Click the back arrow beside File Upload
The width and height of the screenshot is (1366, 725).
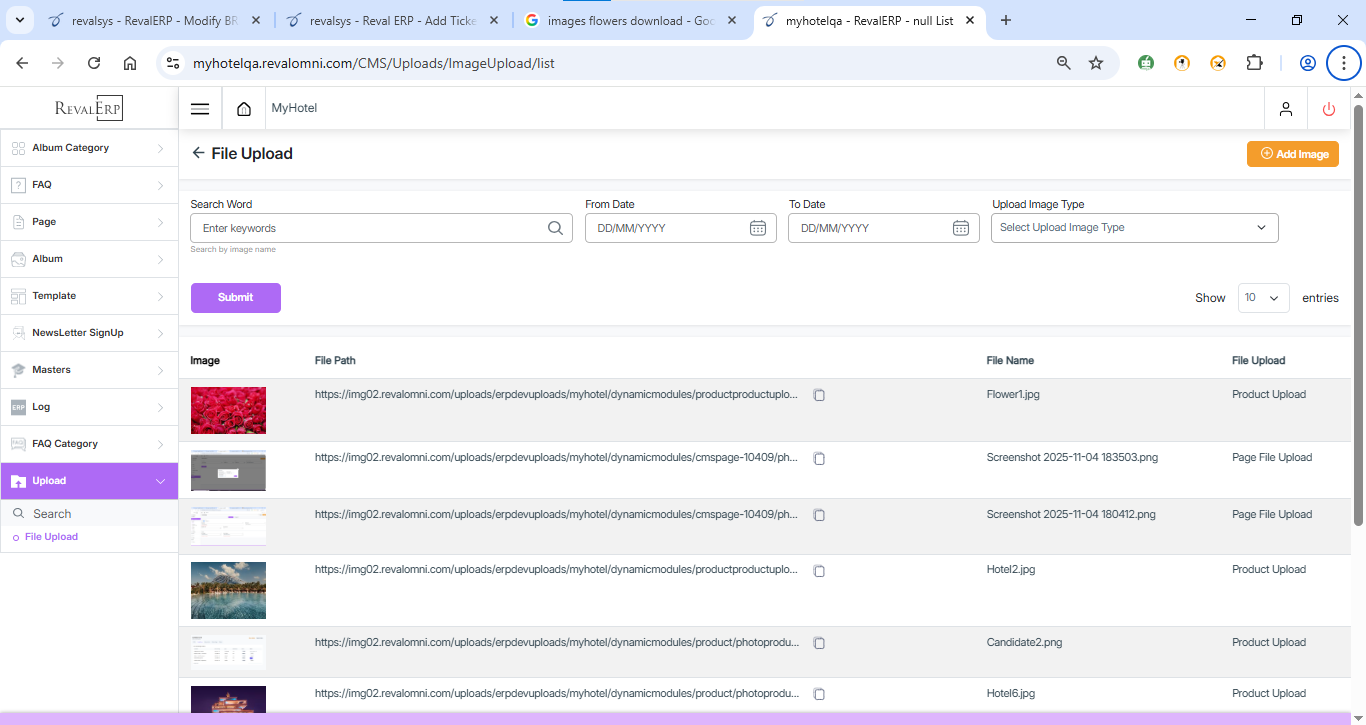198,153
